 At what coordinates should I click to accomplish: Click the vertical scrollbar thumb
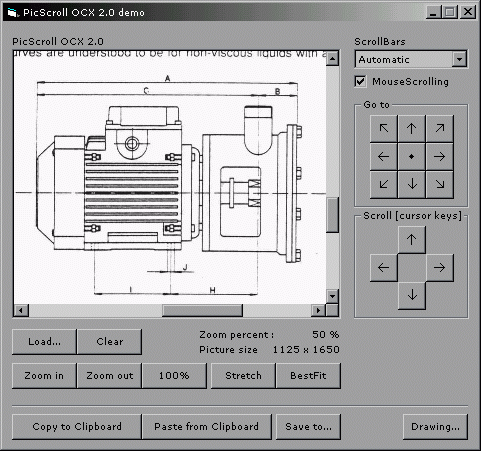point(332,215)
